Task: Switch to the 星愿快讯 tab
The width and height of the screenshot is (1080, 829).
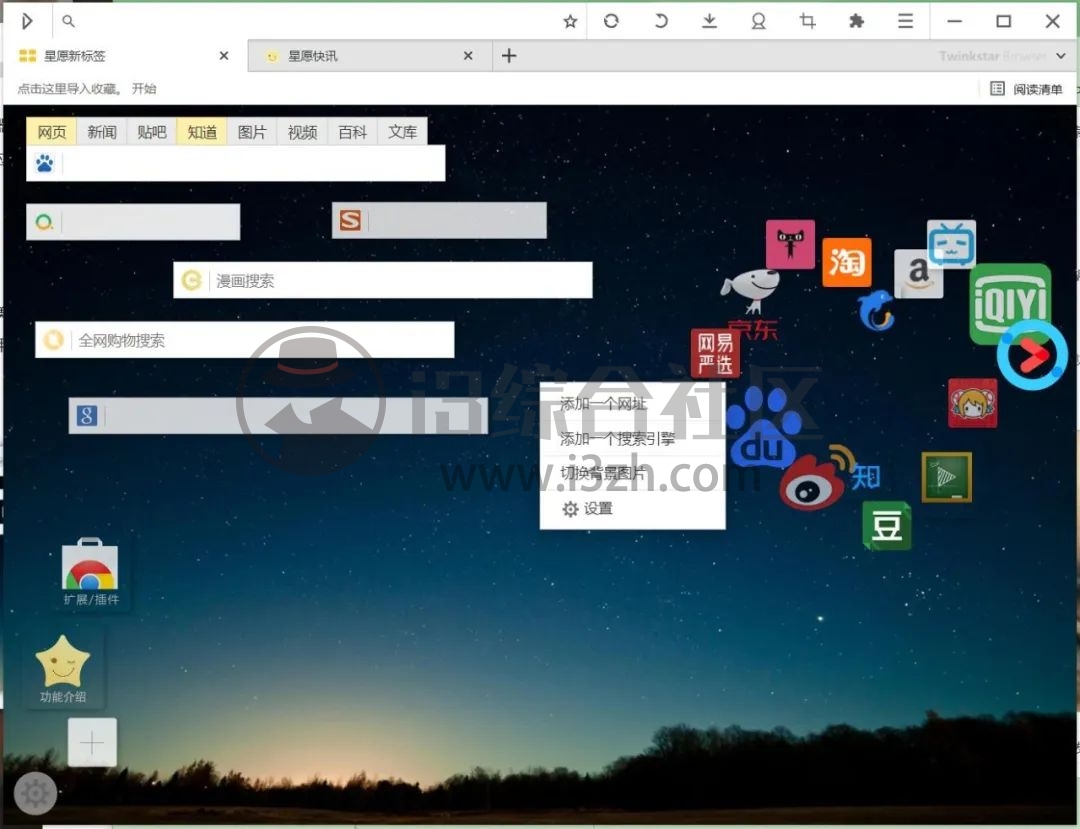Action: coord(369,56)
